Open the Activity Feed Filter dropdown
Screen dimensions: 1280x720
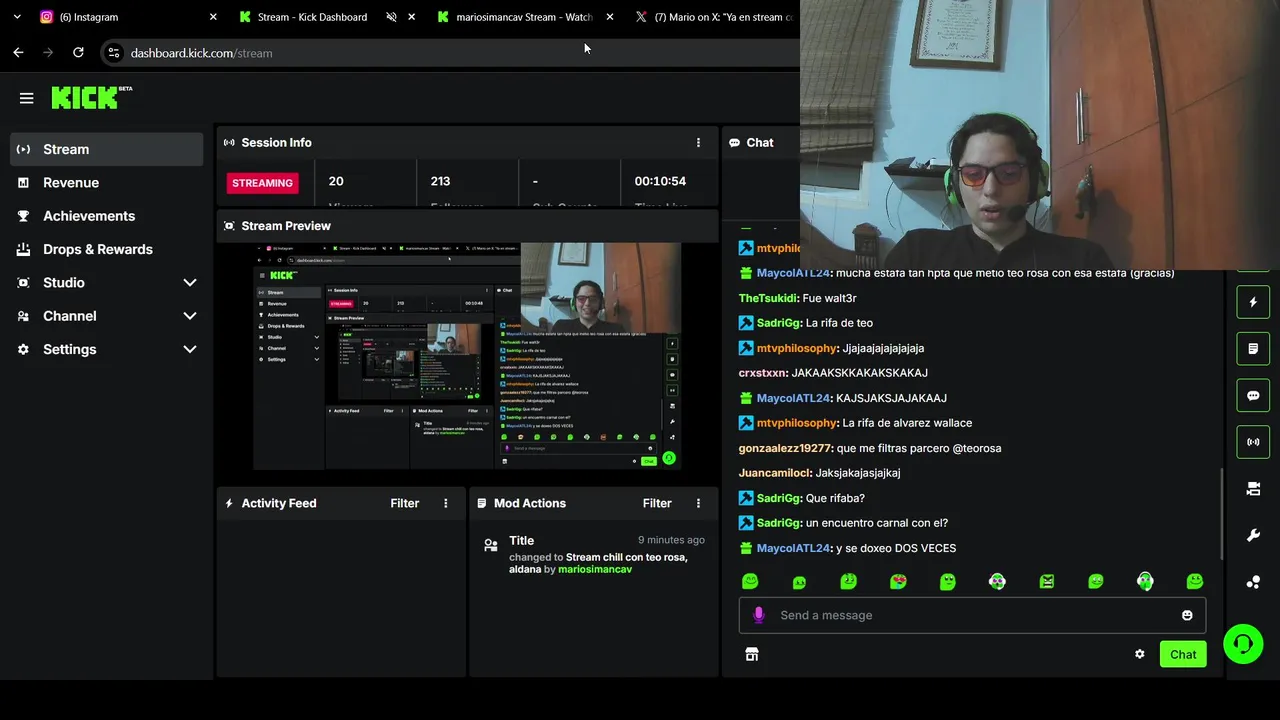pyautogui.click(x=404, y=503)
